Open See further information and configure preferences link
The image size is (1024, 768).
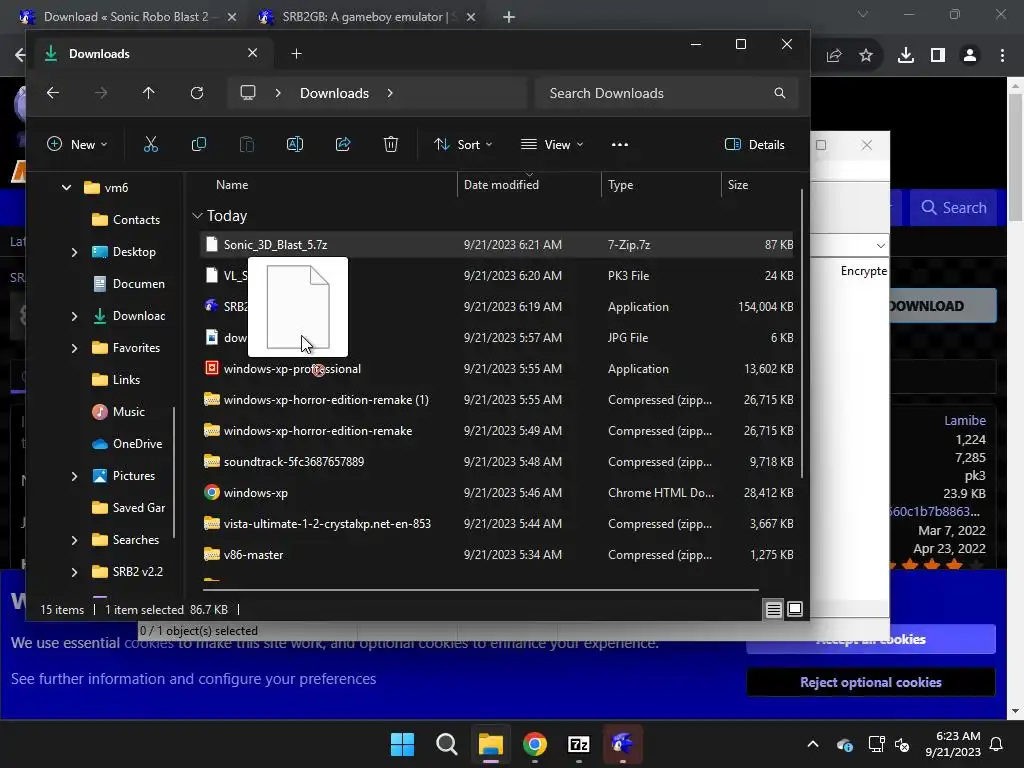click(x=193, y=679)
